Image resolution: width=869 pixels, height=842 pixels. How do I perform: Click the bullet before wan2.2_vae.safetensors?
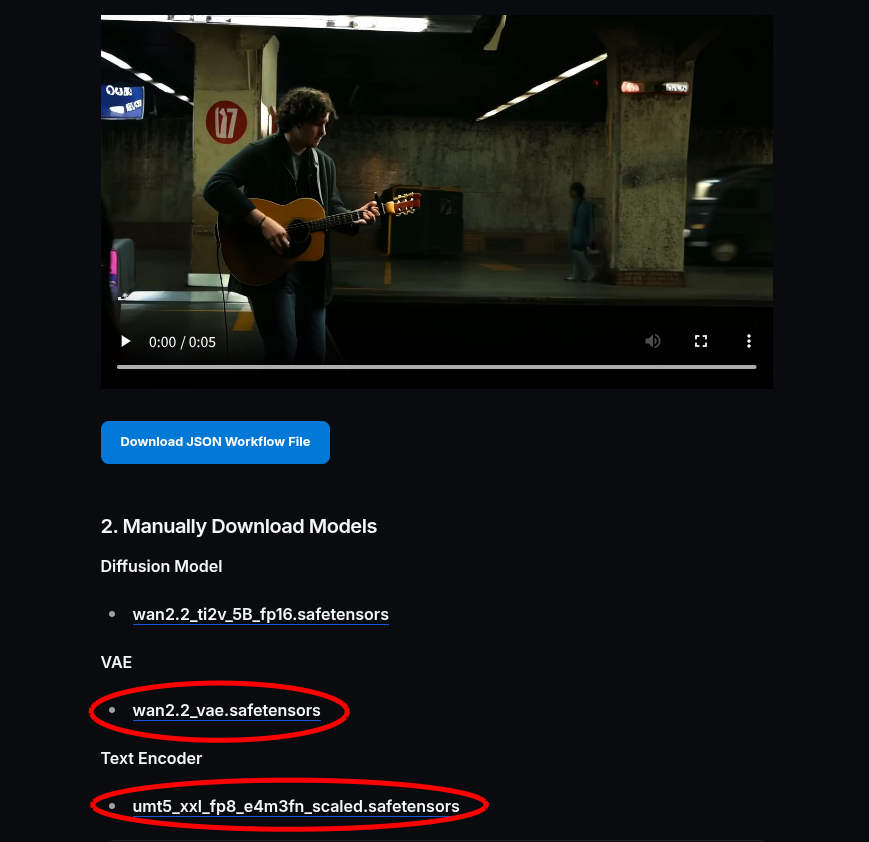[x=113, y=710]
